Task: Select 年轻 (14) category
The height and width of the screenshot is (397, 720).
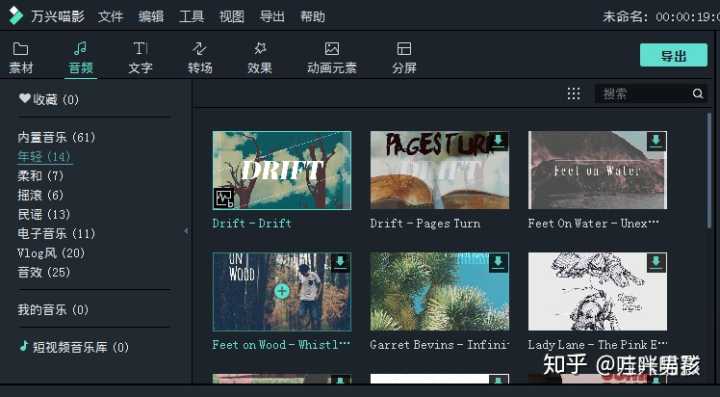Action: coord(44,157)
